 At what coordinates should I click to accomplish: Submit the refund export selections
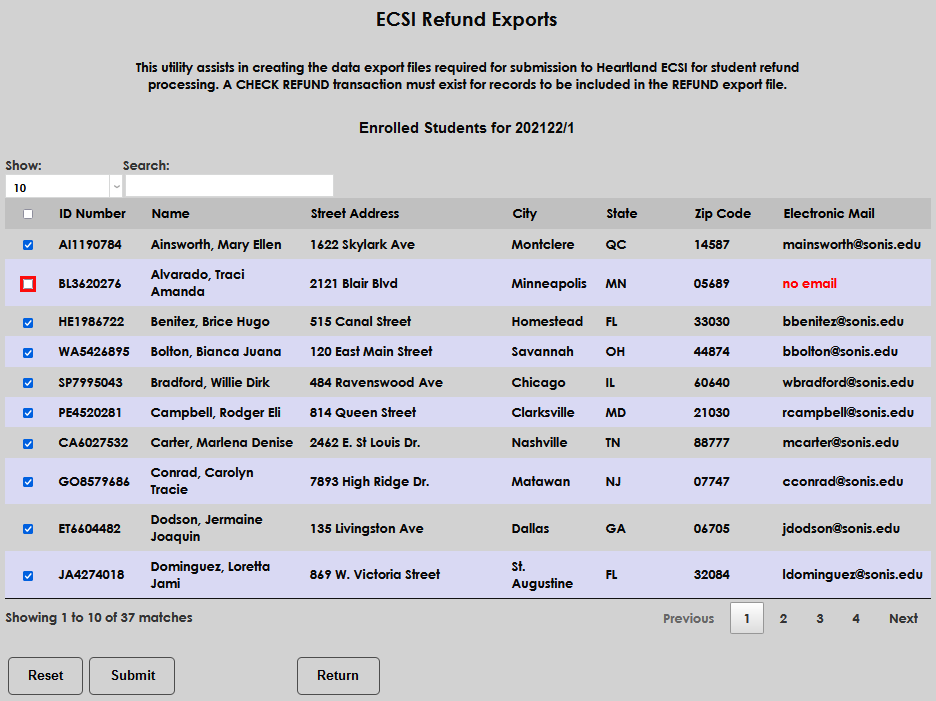tap(131, 676)
